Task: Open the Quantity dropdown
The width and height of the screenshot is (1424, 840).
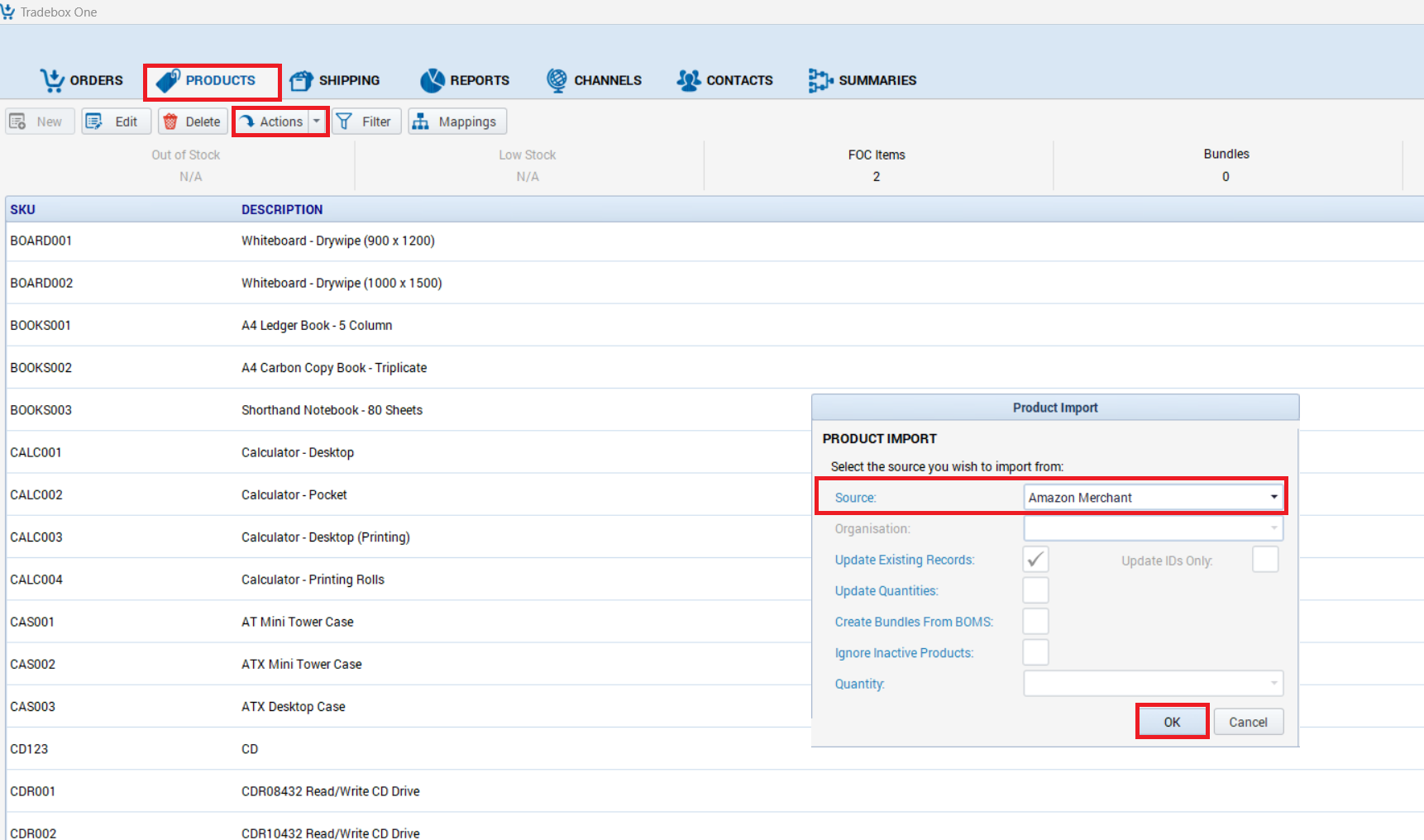Action: point(1153,684)
